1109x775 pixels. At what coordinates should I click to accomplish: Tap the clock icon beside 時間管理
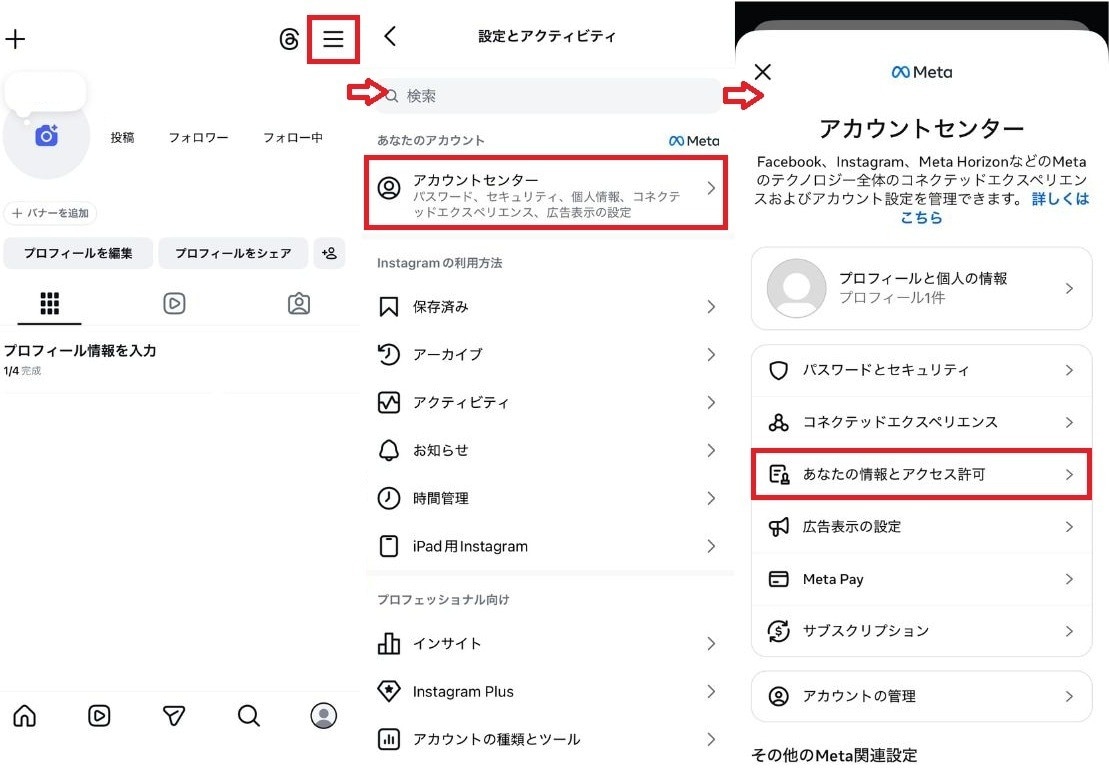point(388,499)
